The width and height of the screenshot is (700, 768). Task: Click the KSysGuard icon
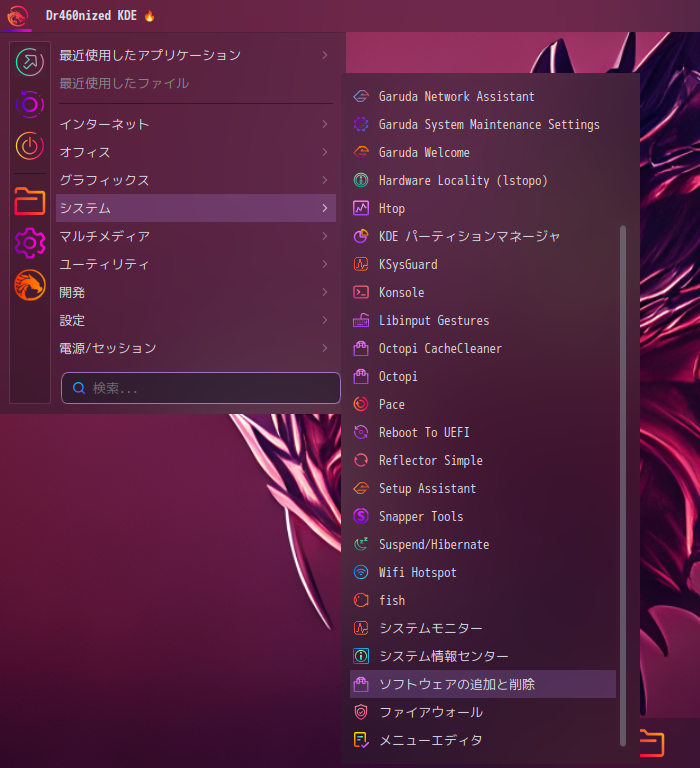[x=361, y=264]
